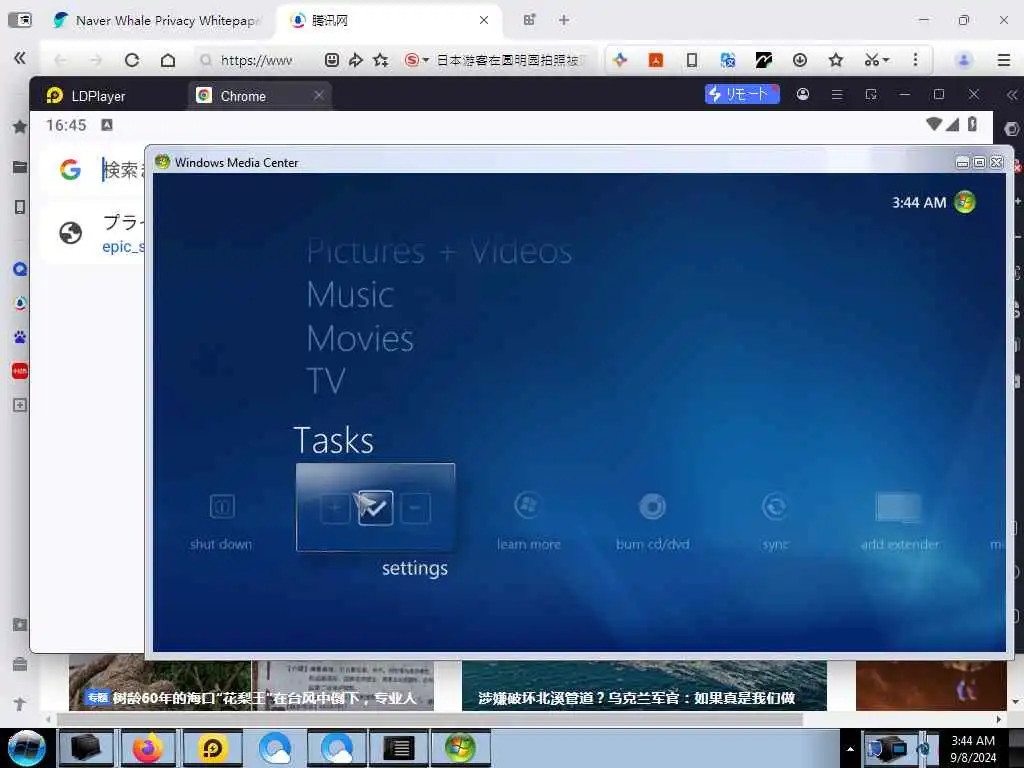
Task: Open the 北溪管道 news headline
Action: [x=637, y=697]
